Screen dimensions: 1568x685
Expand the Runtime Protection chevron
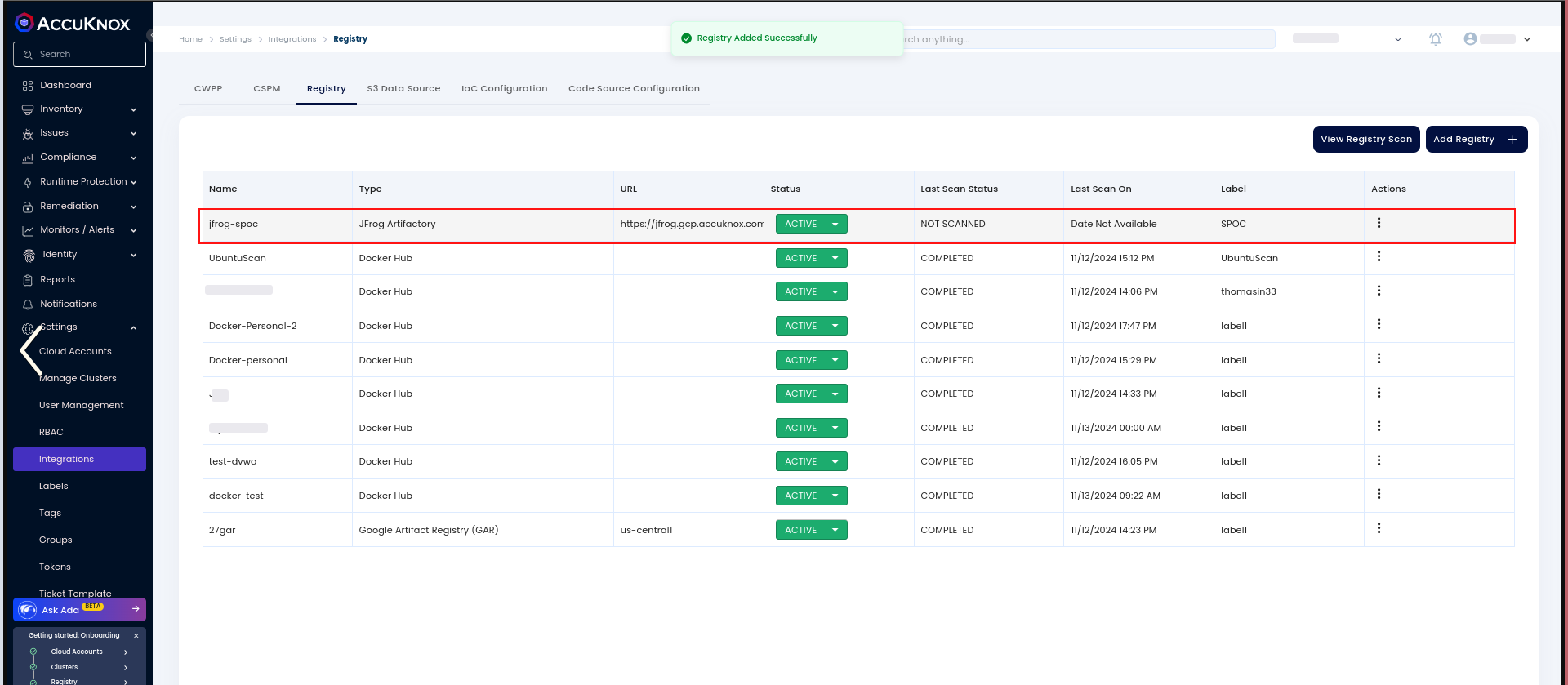click(133, 183)
